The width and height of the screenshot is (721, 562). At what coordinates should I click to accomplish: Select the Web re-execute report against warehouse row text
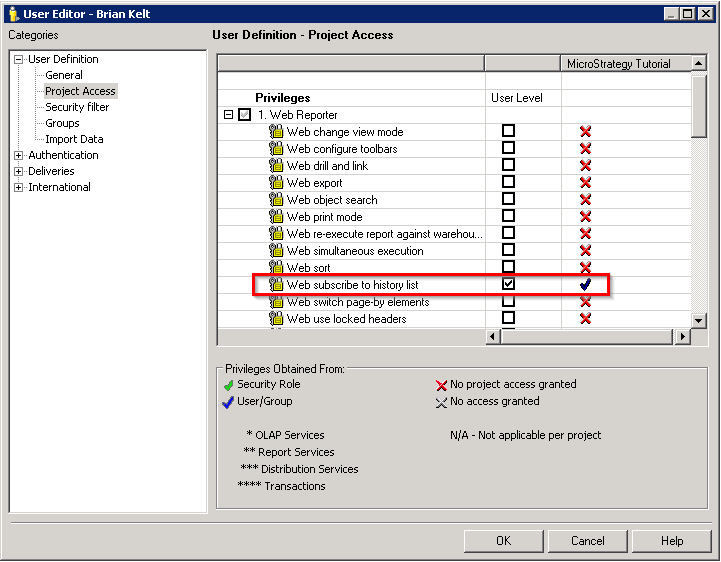click(x=385, y=234)
